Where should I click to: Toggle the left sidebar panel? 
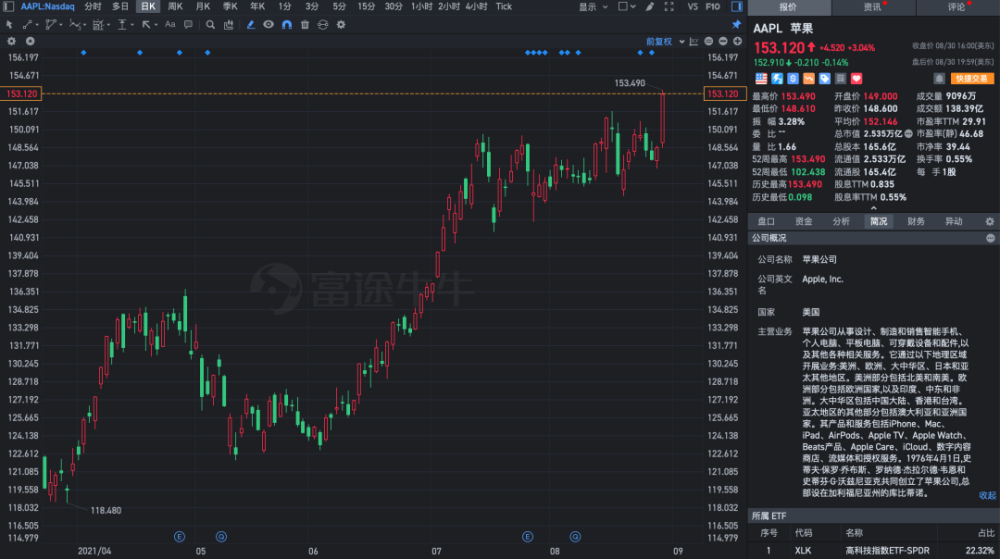coord(9,6)
